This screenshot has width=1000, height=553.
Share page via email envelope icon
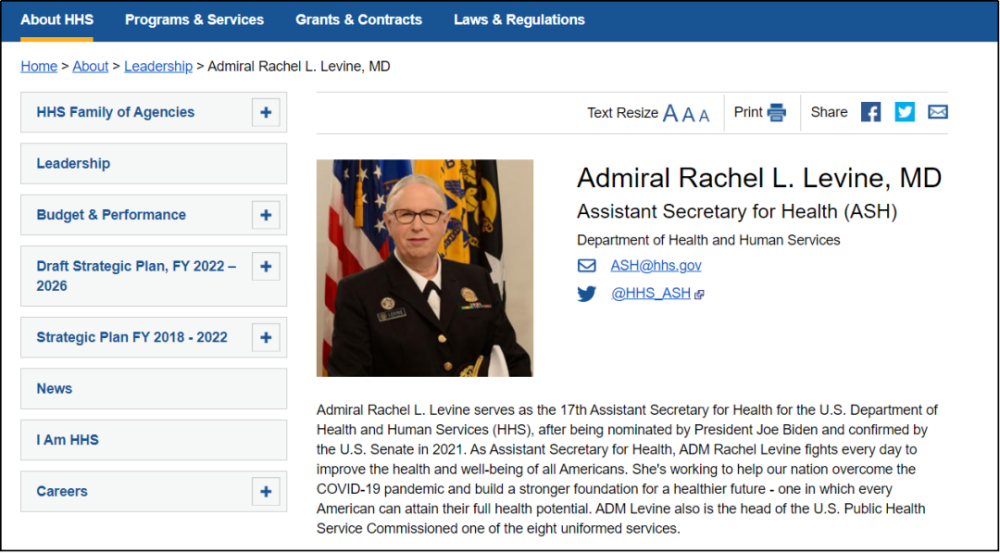(x=938, y=112)
